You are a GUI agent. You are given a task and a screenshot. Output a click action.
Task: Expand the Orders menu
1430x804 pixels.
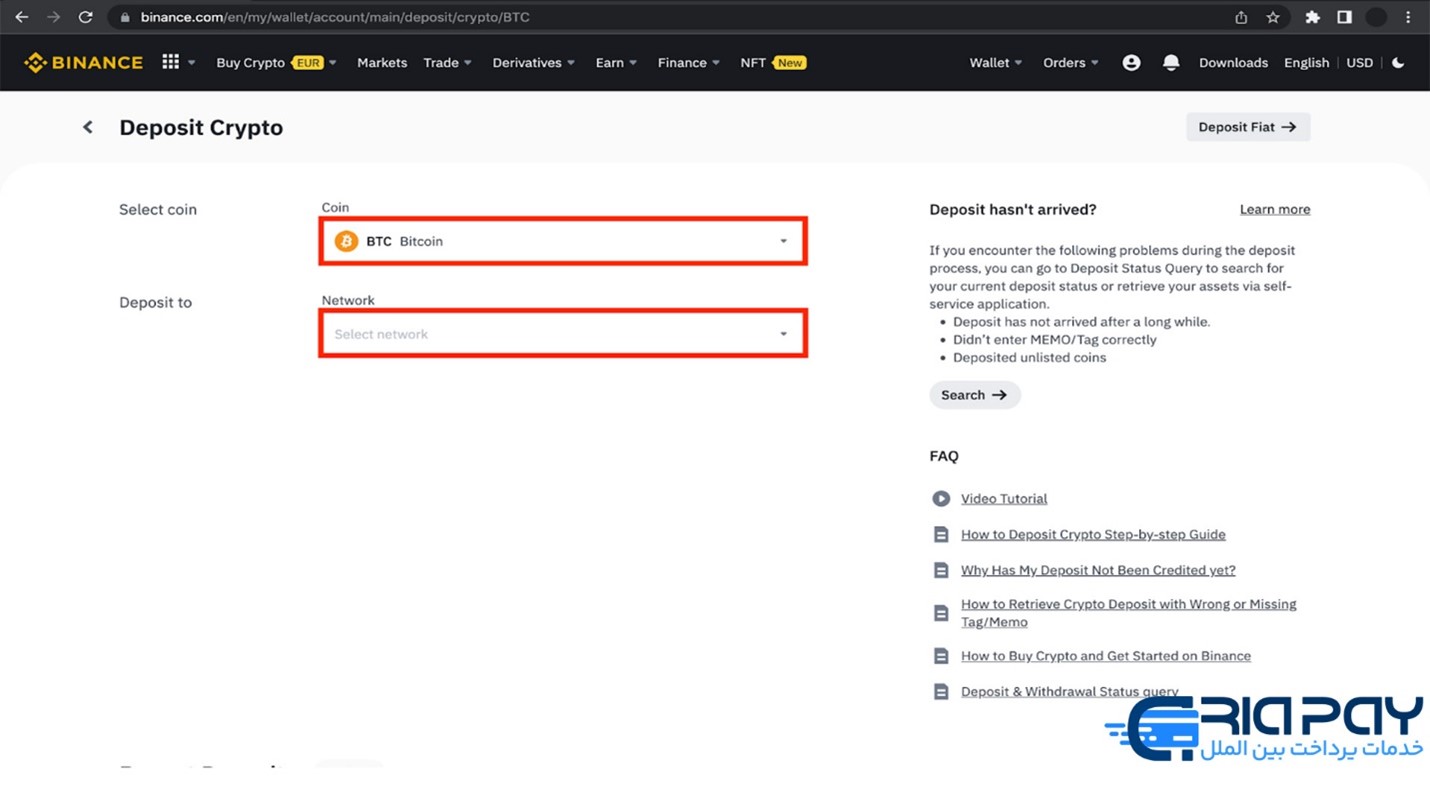point(1071,62)
